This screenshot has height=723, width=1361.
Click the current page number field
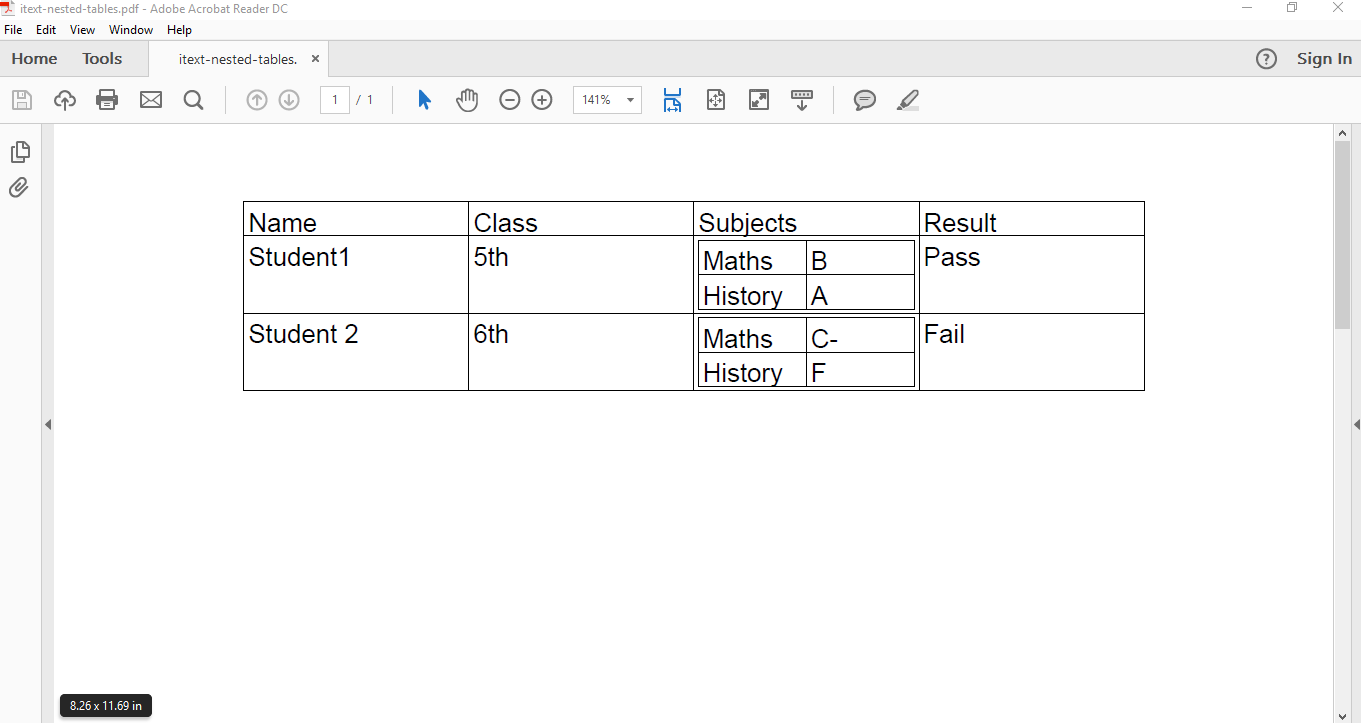point(335,100)
